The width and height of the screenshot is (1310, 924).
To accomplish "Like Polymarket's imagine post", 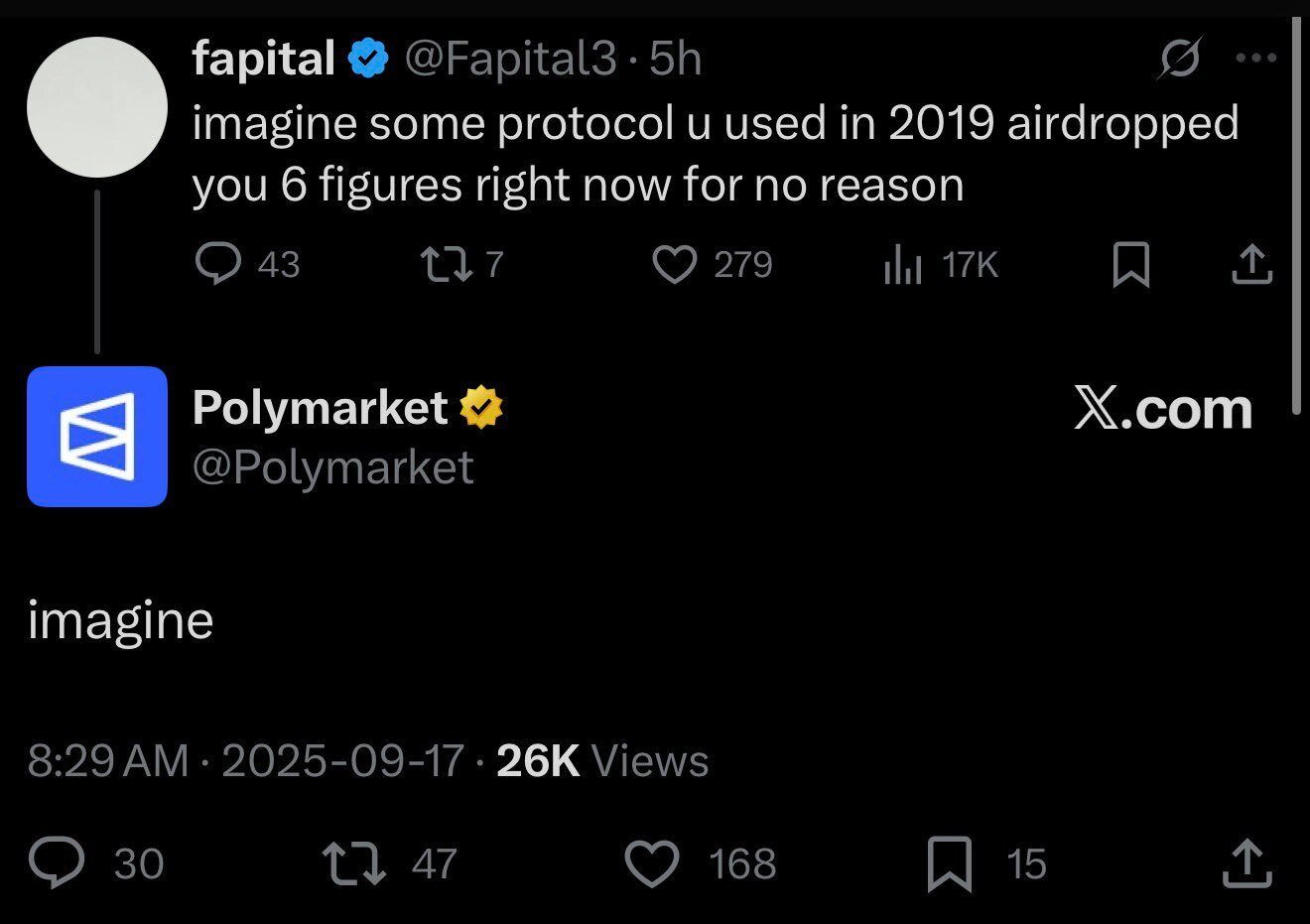I will (652, 862).
